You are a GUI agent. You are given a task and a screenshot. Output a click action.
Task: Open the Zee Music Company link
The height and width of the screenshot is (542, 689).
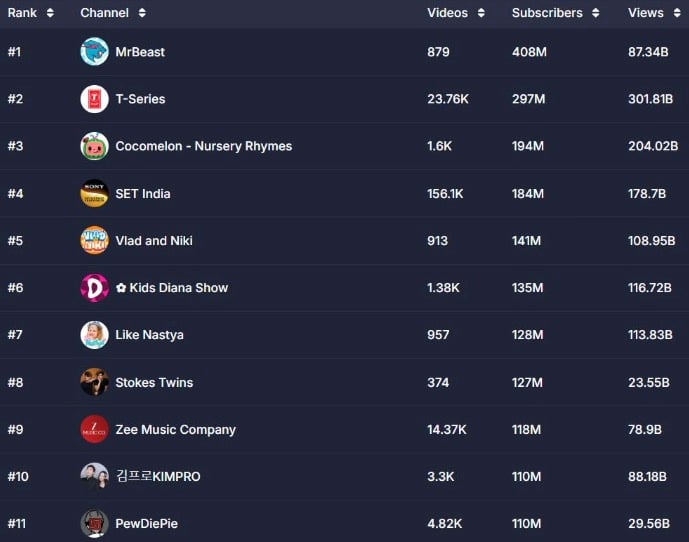tap(175, 429)
